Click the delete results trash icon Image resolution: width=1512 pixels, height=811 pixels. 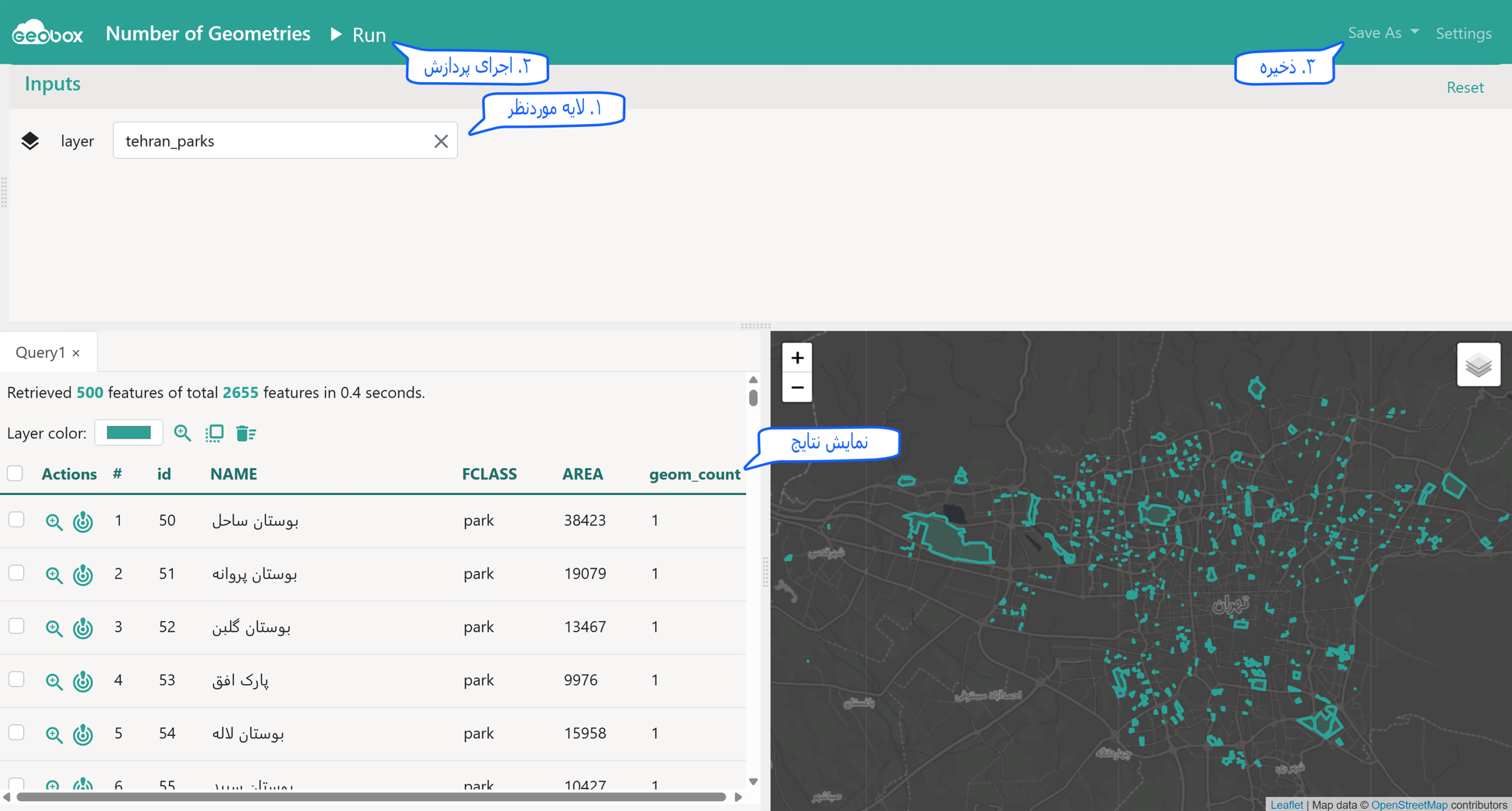(246, 433)
